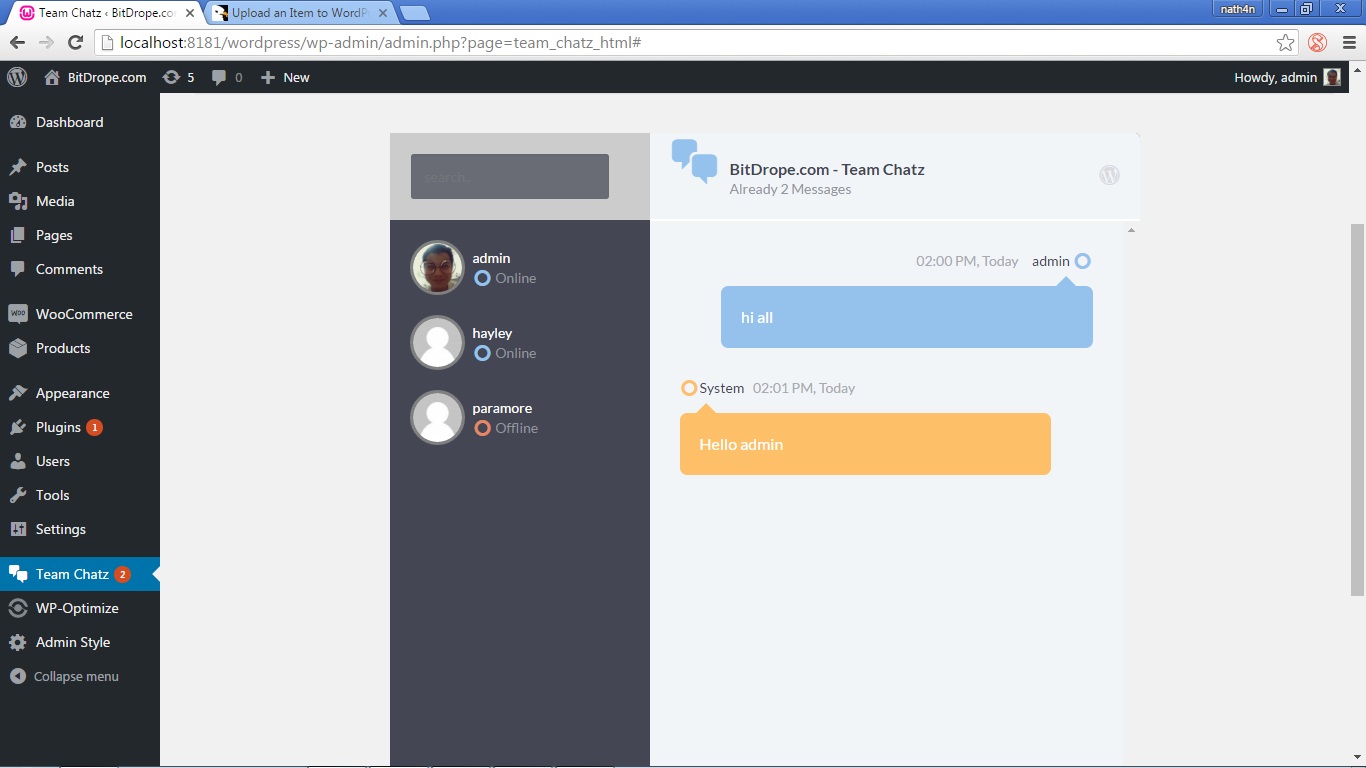Click the Pages icon in sidebar
1366x768 pixels.
click(18, 235)
